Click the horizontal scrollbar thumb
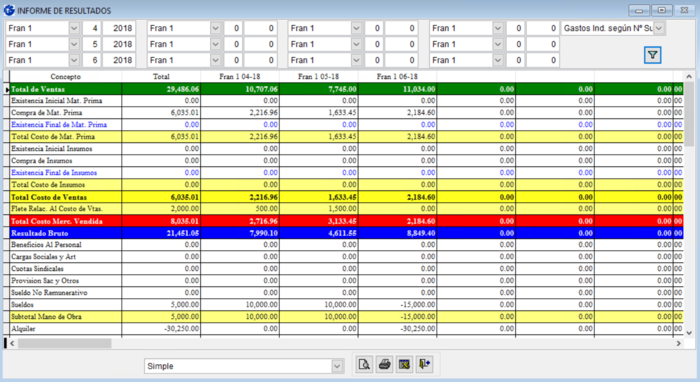The width and height of the screenshot is (700, 382). (x=64, y=343)
